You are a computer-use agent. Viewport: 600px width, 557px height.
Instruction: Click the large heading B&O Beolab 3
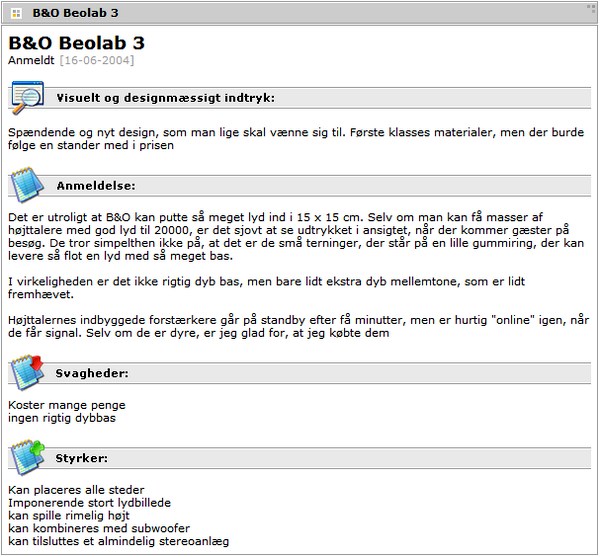click(77, 42)
